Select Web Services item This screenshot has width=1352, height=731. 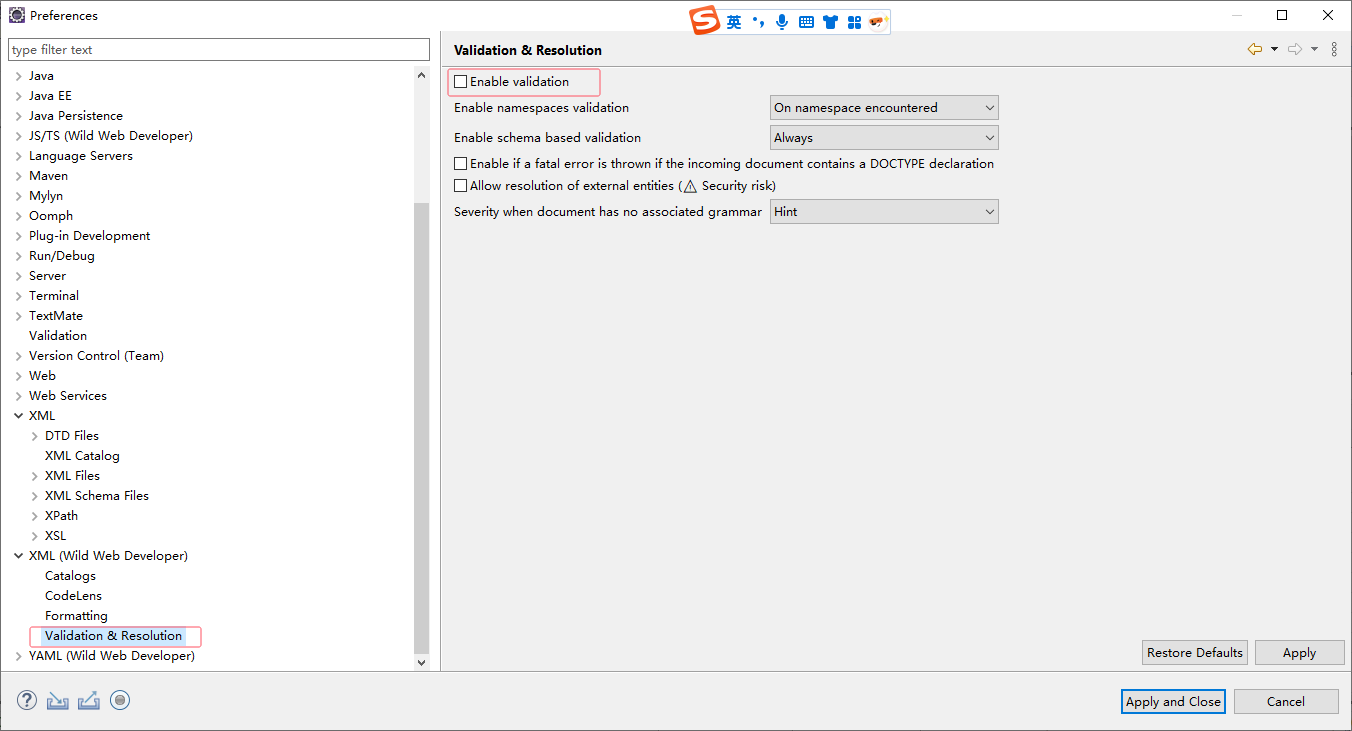click(67, 396)
